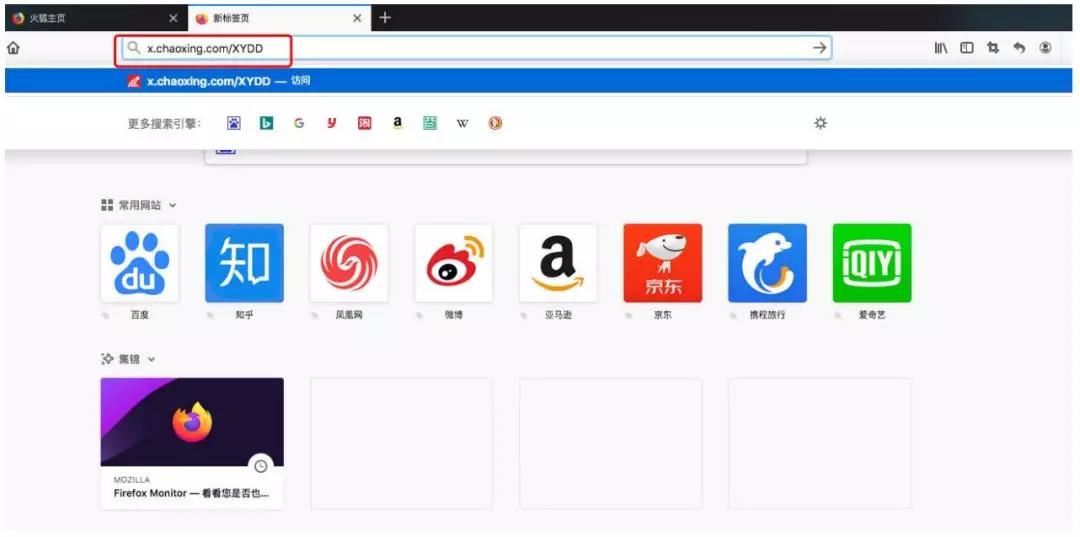Open the 凤凰网 top site tile
Viewport: 1080px width, 537px height.
(349, 263)
